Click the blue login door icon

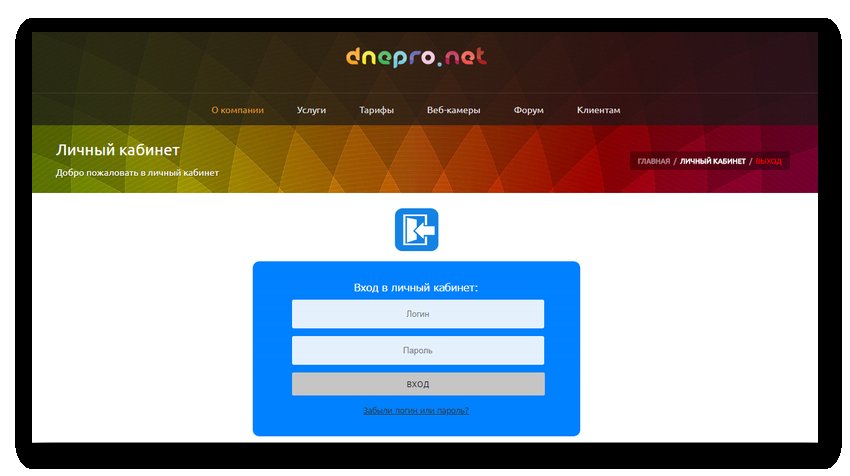click(417, 229)
